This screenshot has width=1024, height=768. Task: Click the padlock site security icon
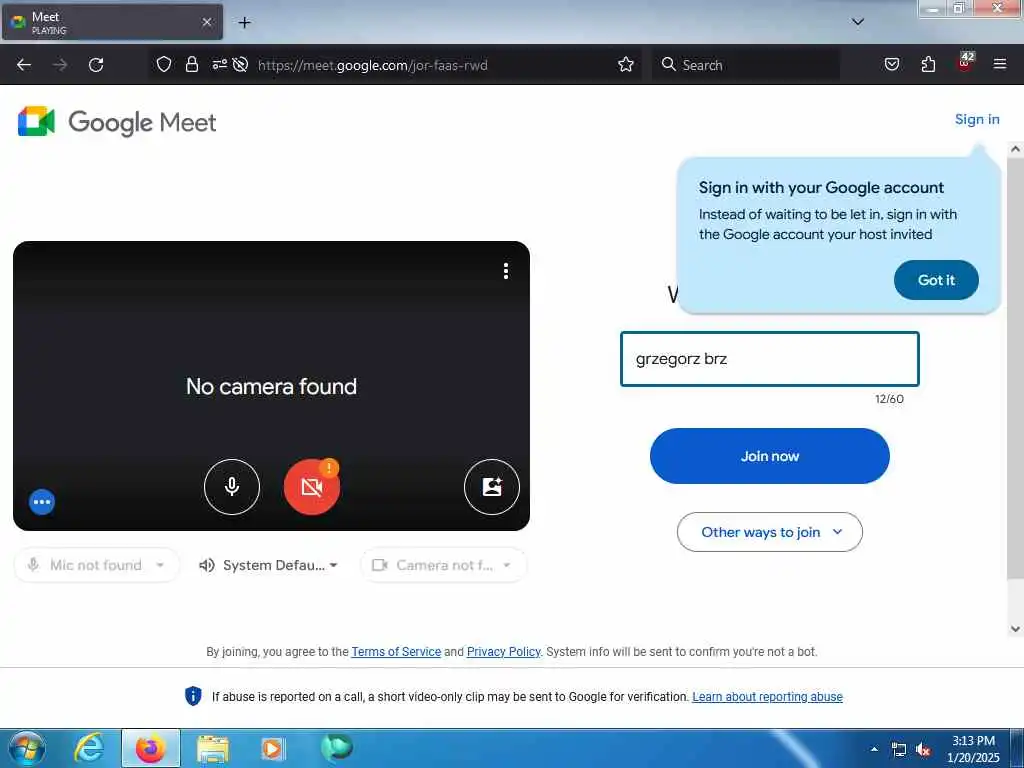point(191,65)
